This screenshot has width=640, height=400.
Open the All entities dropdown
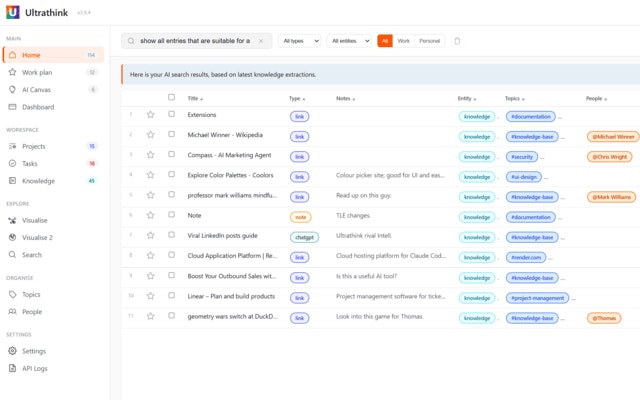tap(349, 41)
